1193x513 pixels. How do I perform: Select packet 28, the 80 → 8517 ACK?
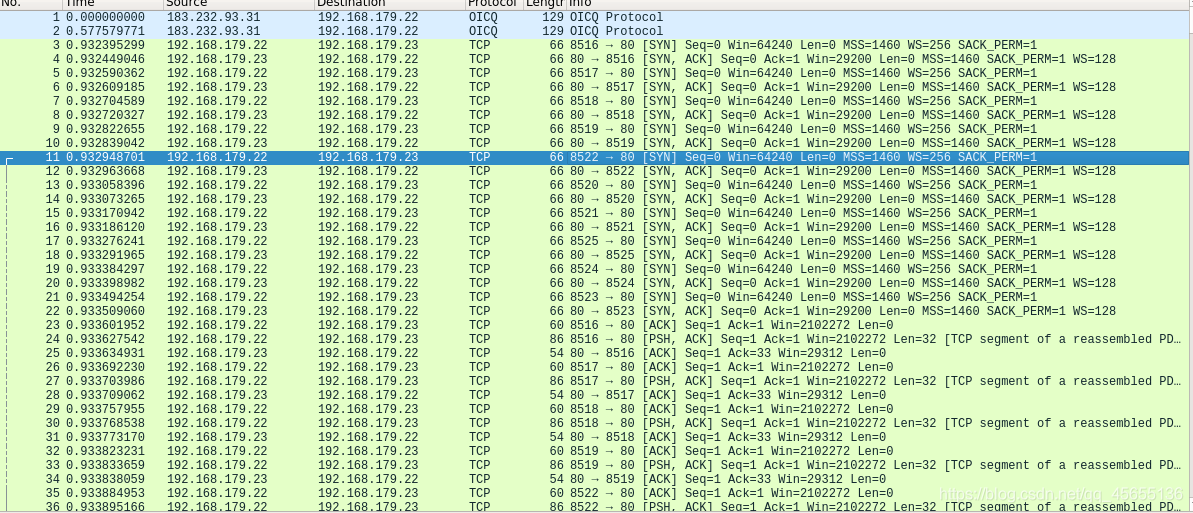tap(596, 395)
